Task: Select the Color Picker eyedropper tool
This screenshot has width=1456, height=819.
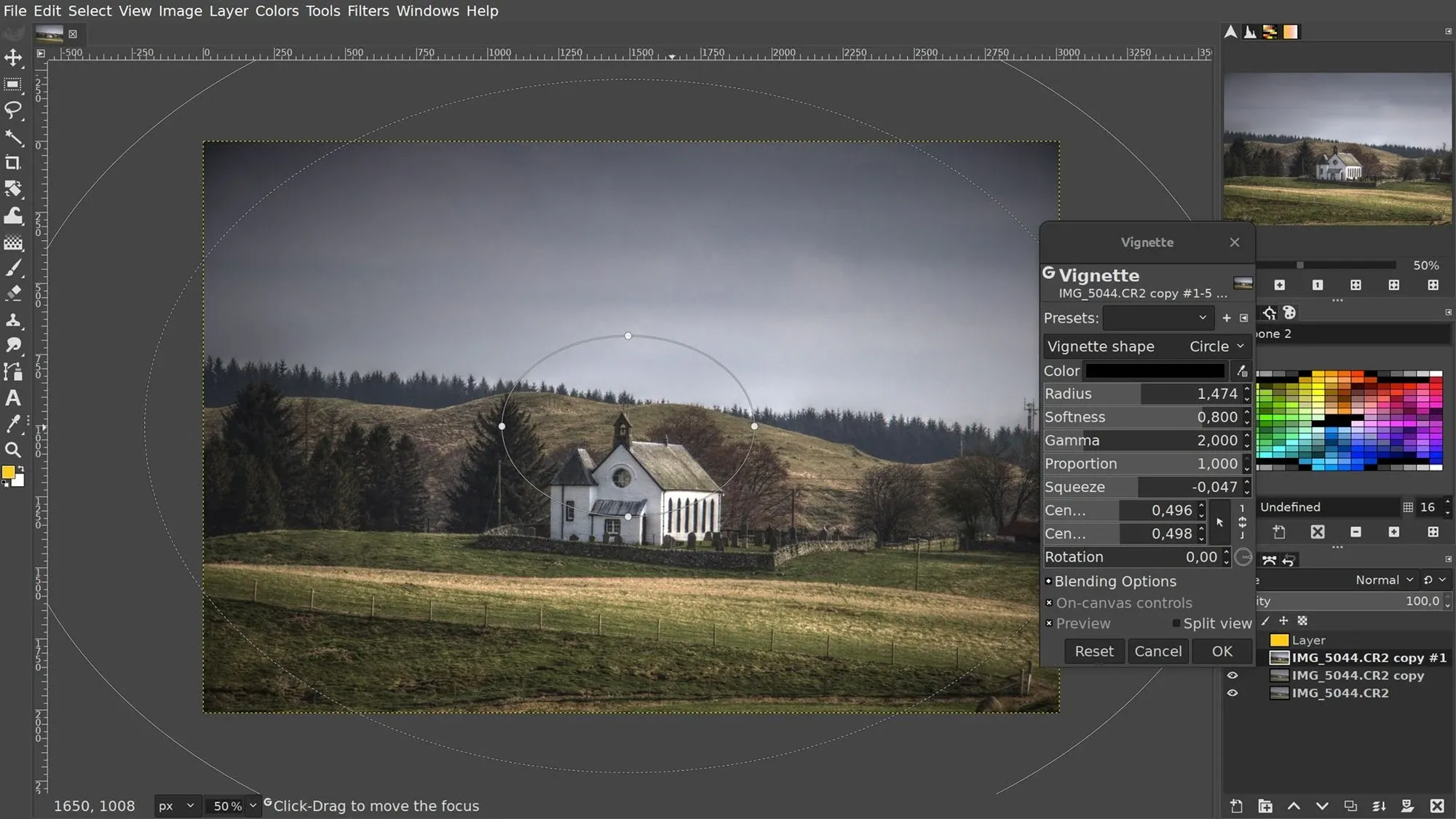Action: click(x=13, y=424)
